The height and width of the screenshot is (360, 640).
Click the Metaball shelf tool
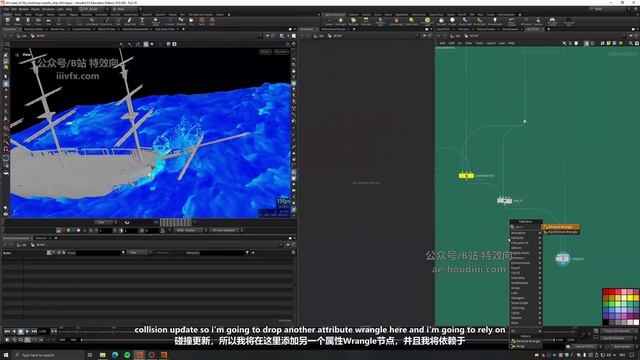click(181, 21)
